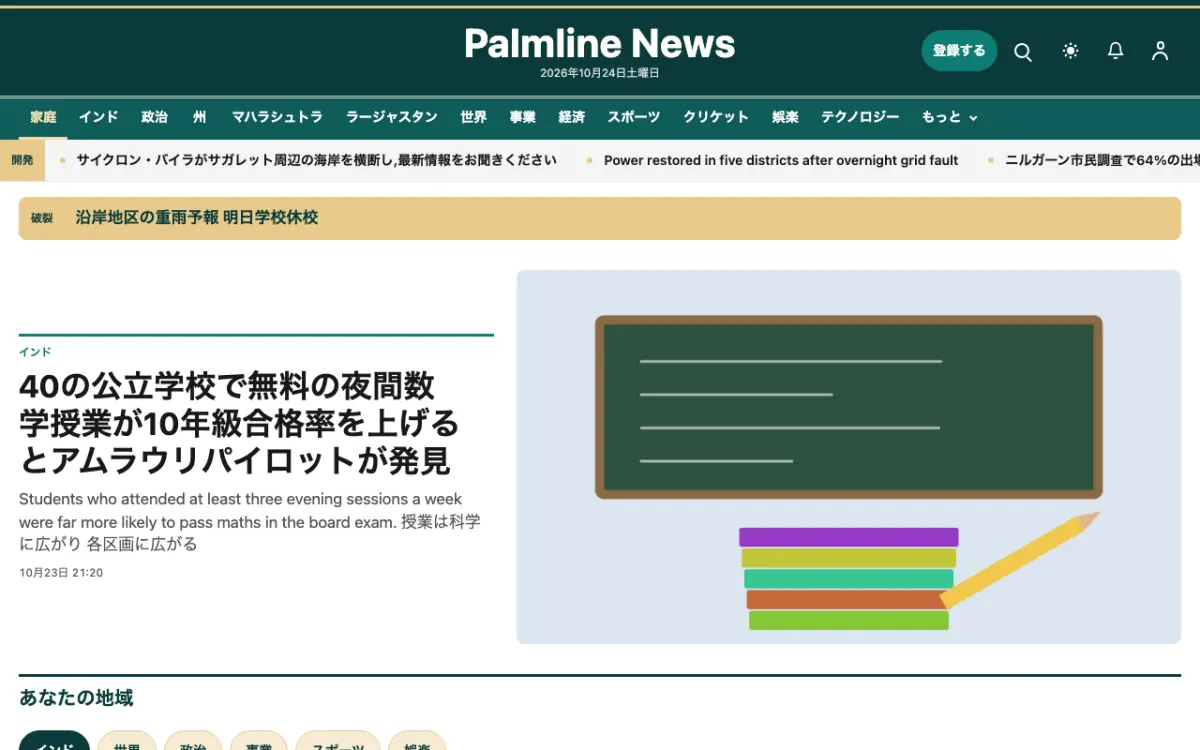Open the chalkboard and books article image
The width and height of the screenshot is (1200, 750).
click(848, 457)
